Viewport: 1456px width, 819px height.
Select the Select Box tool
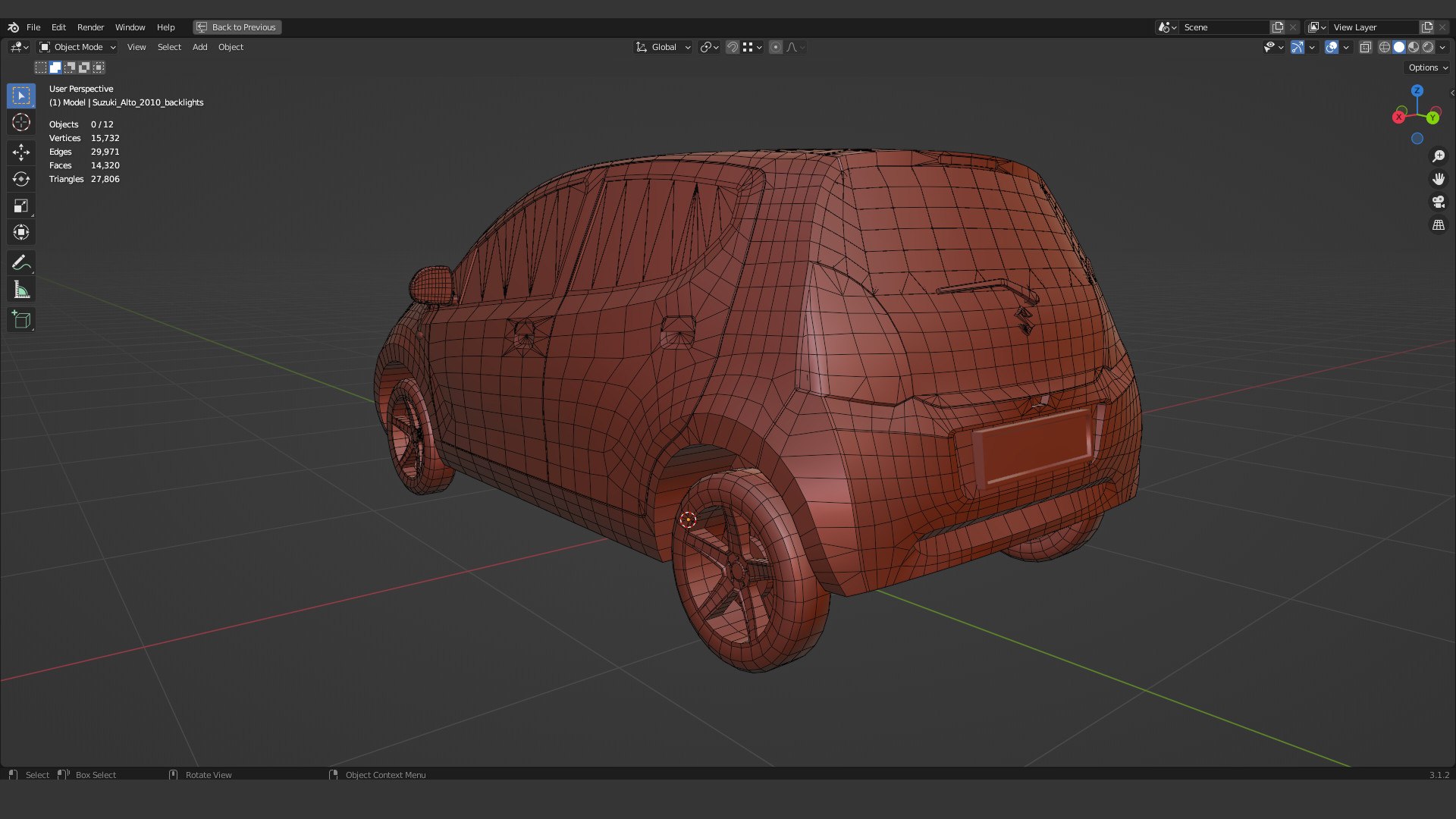[x=21, y=96]
